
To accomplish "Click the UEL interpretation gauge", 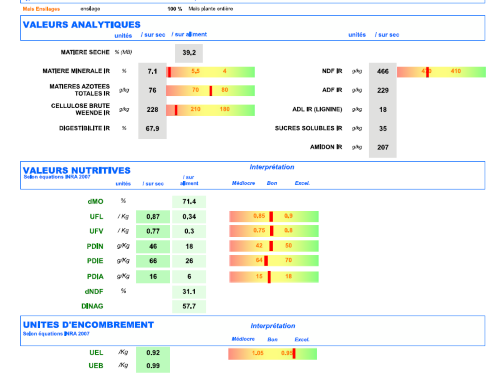I will coord(272,354).
